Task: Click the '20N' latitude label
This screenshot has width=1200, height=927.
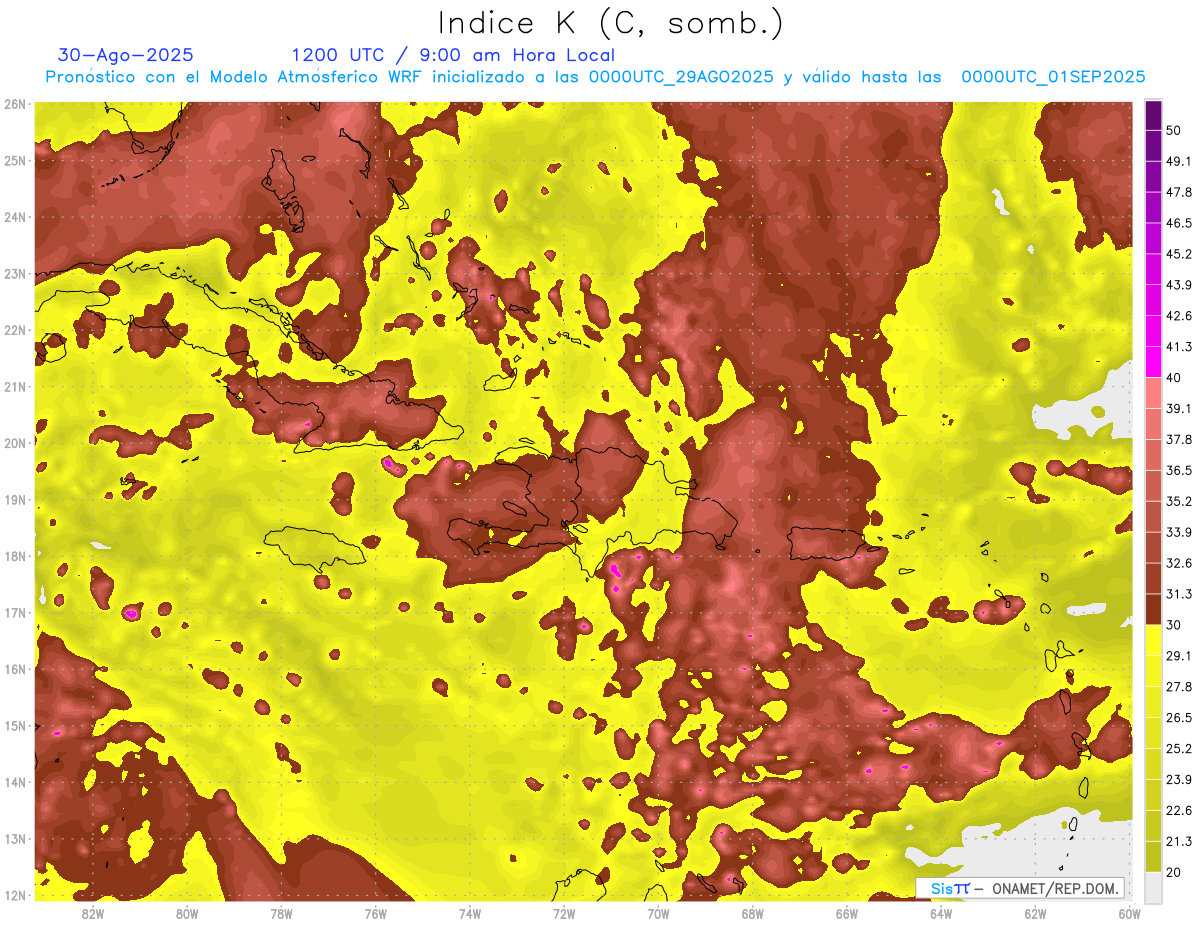Action: 14,443
